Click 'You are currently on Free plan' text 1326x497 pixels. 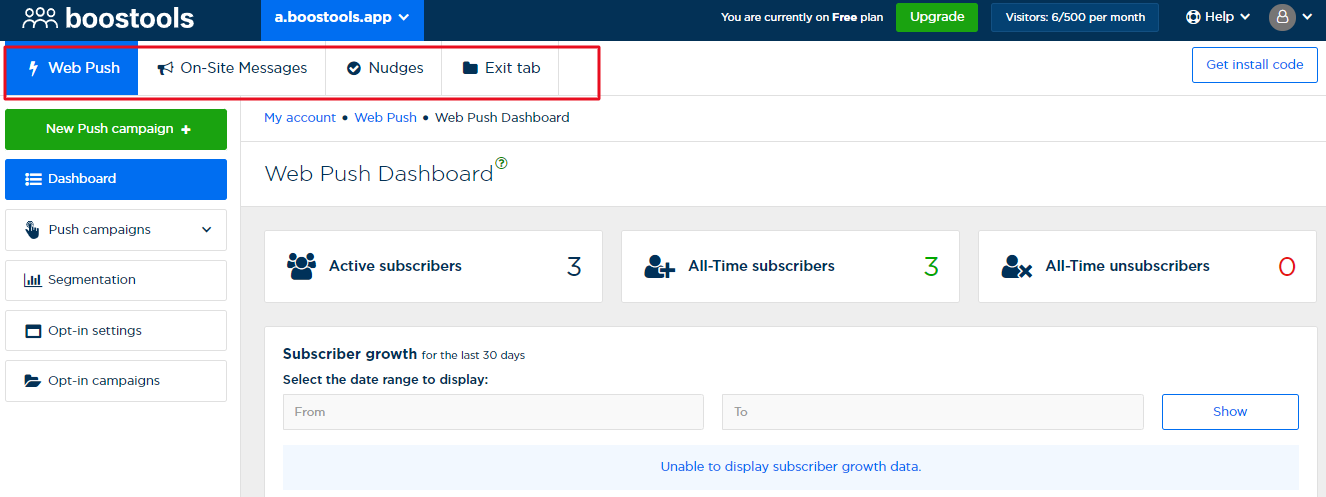click(802, 17)
